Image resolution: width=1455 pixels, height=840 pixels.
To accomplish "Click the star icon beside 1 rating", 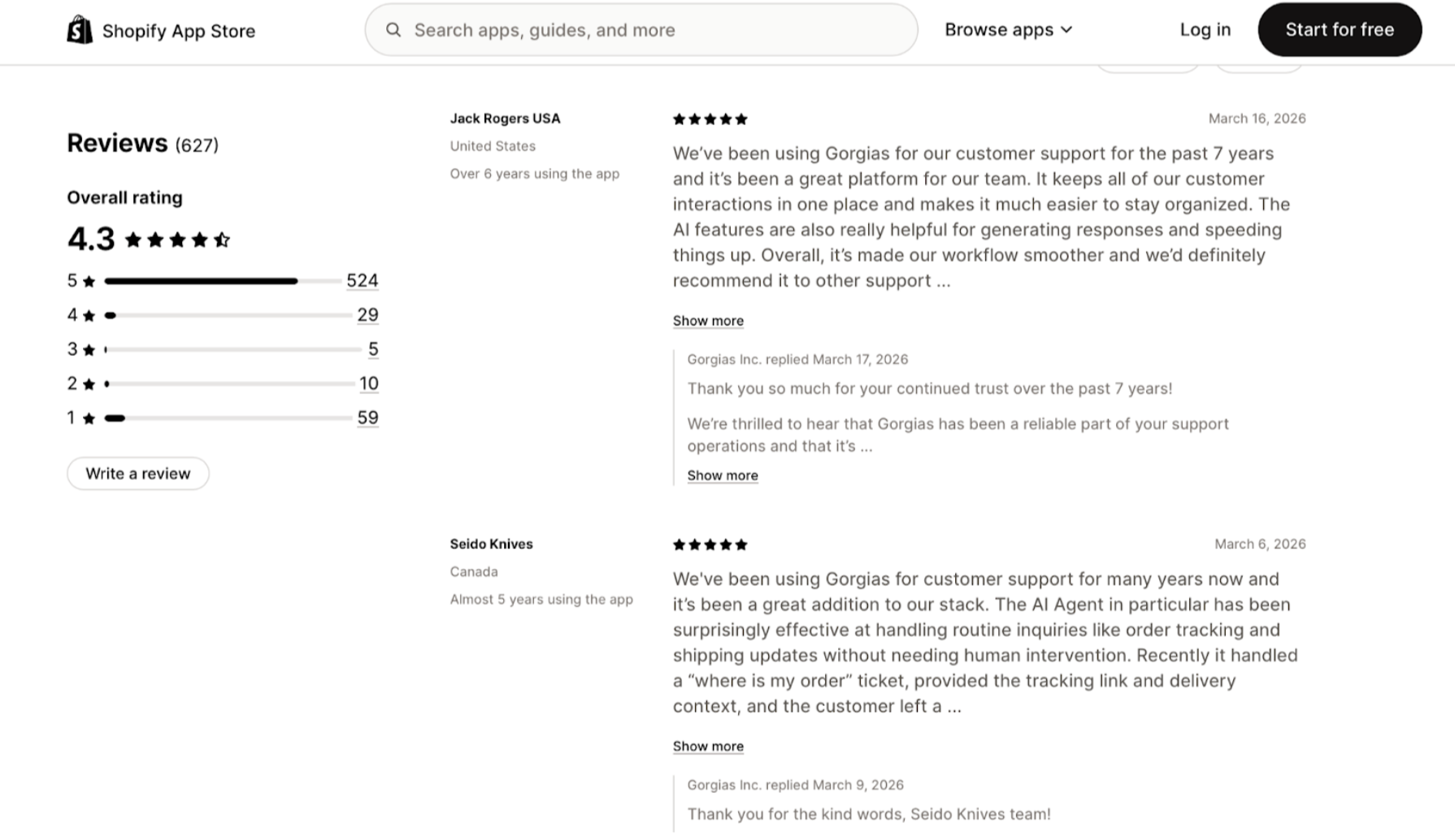I will (89, 419).
